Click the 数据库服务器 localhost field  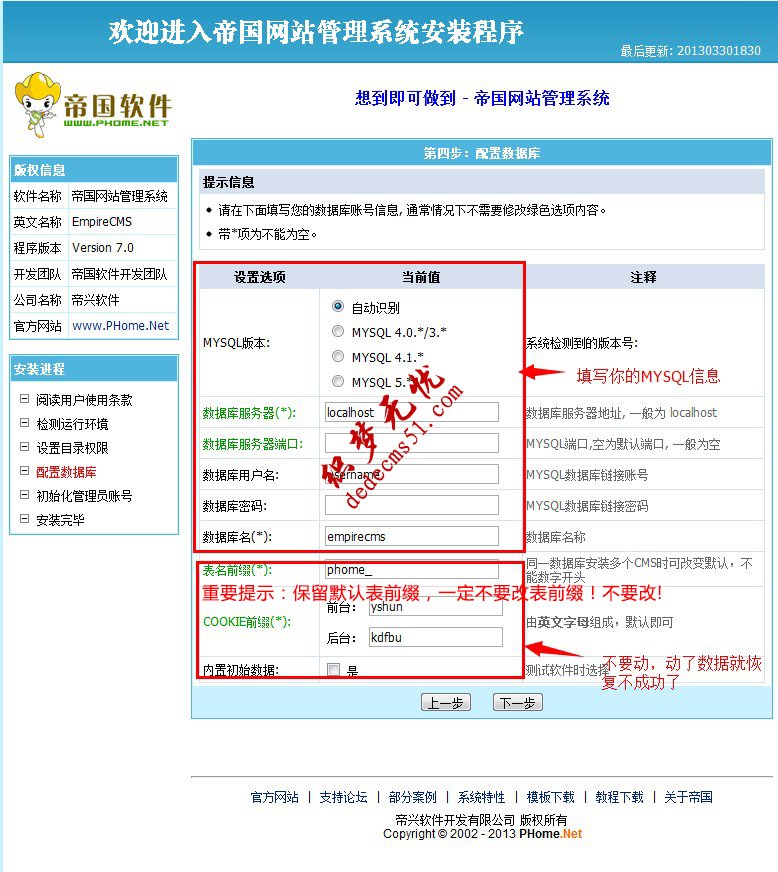point(412,412)
